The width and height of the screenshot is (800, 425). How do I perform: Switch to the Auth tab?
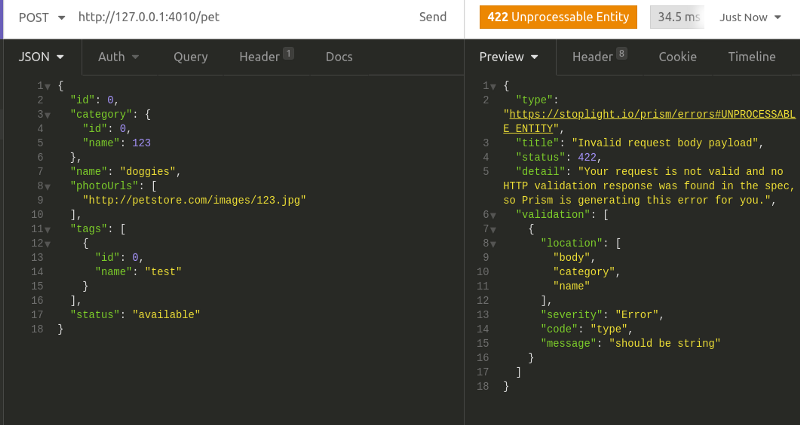(118, 57)
